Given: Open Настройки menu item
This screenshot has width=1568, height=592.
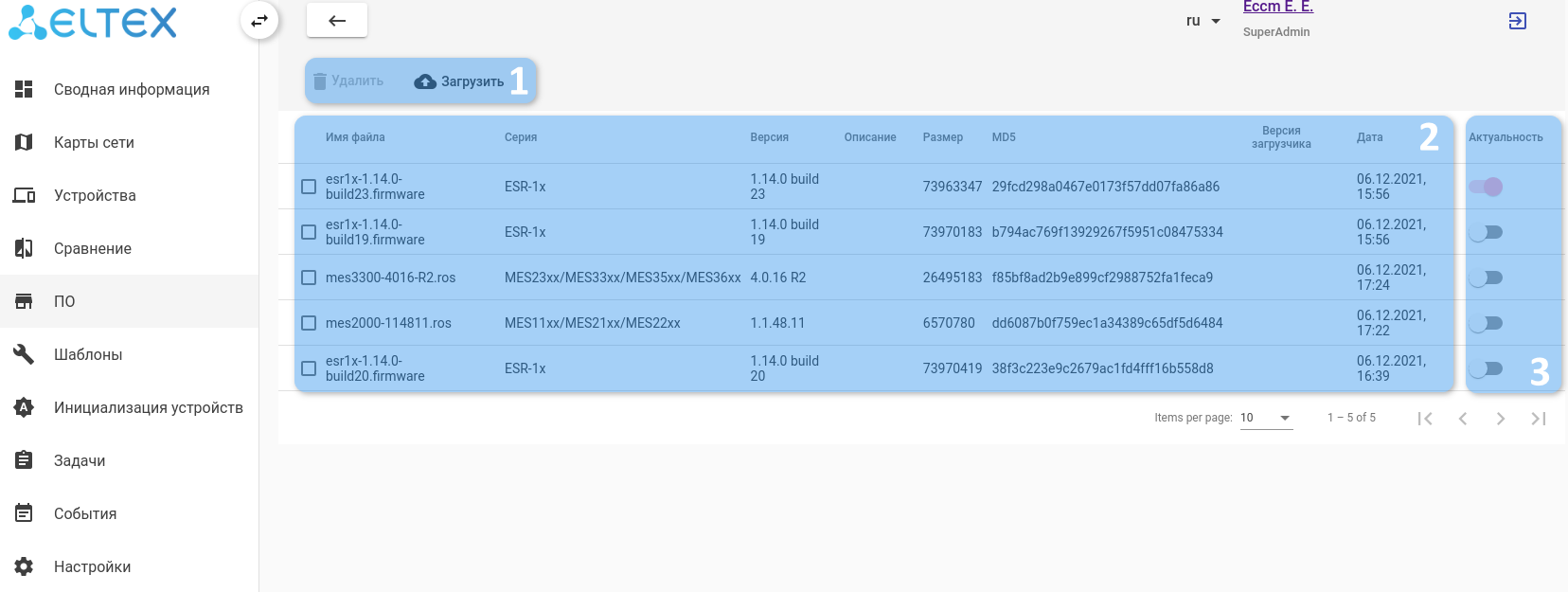Looking at the screenshot, I should point(130,566).
